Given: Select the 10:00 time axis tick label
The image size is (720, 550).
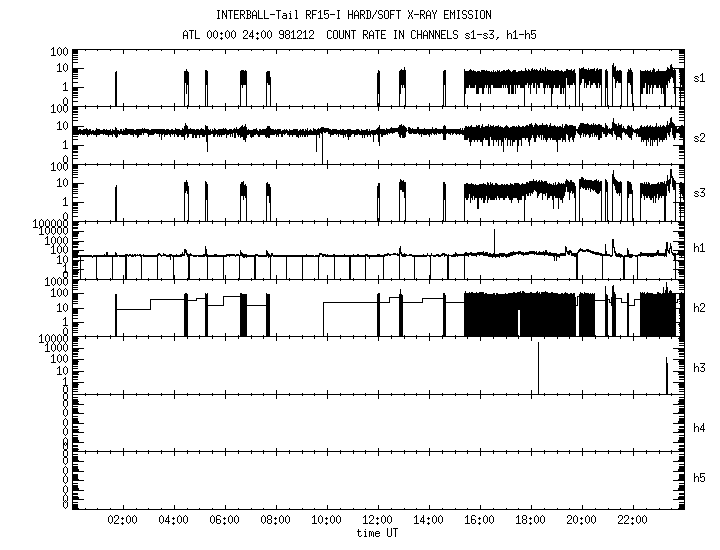Looking at the screenshot, I should [x=327, y=522].
